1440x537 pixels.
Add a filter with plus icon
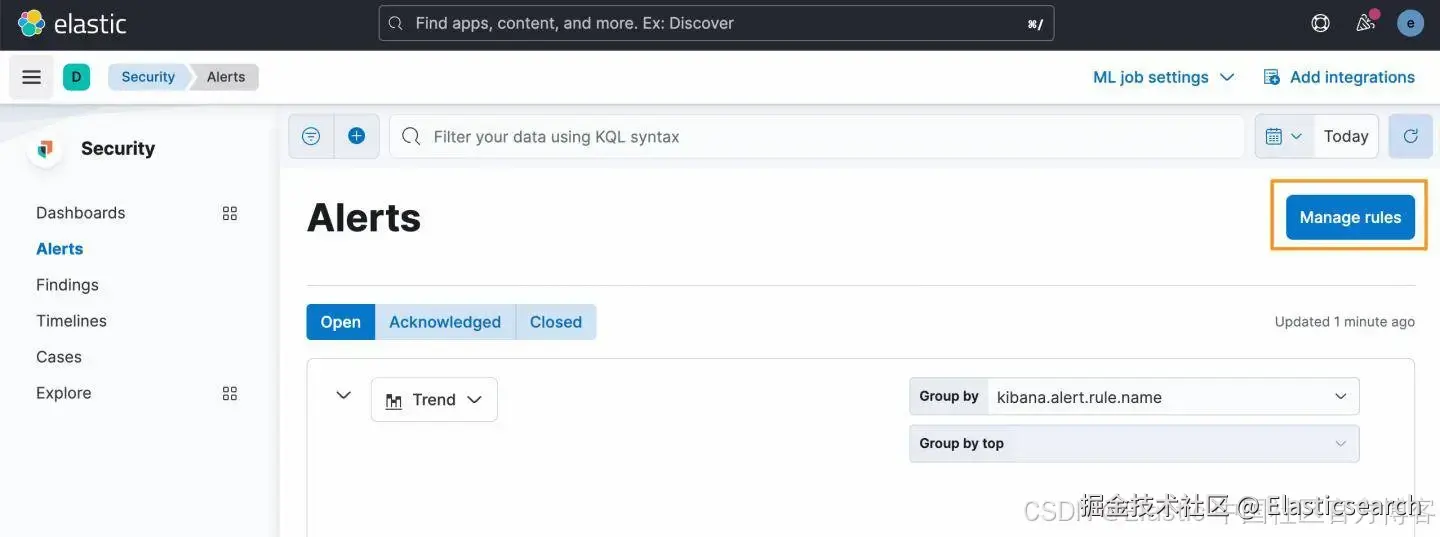point(356,136)
